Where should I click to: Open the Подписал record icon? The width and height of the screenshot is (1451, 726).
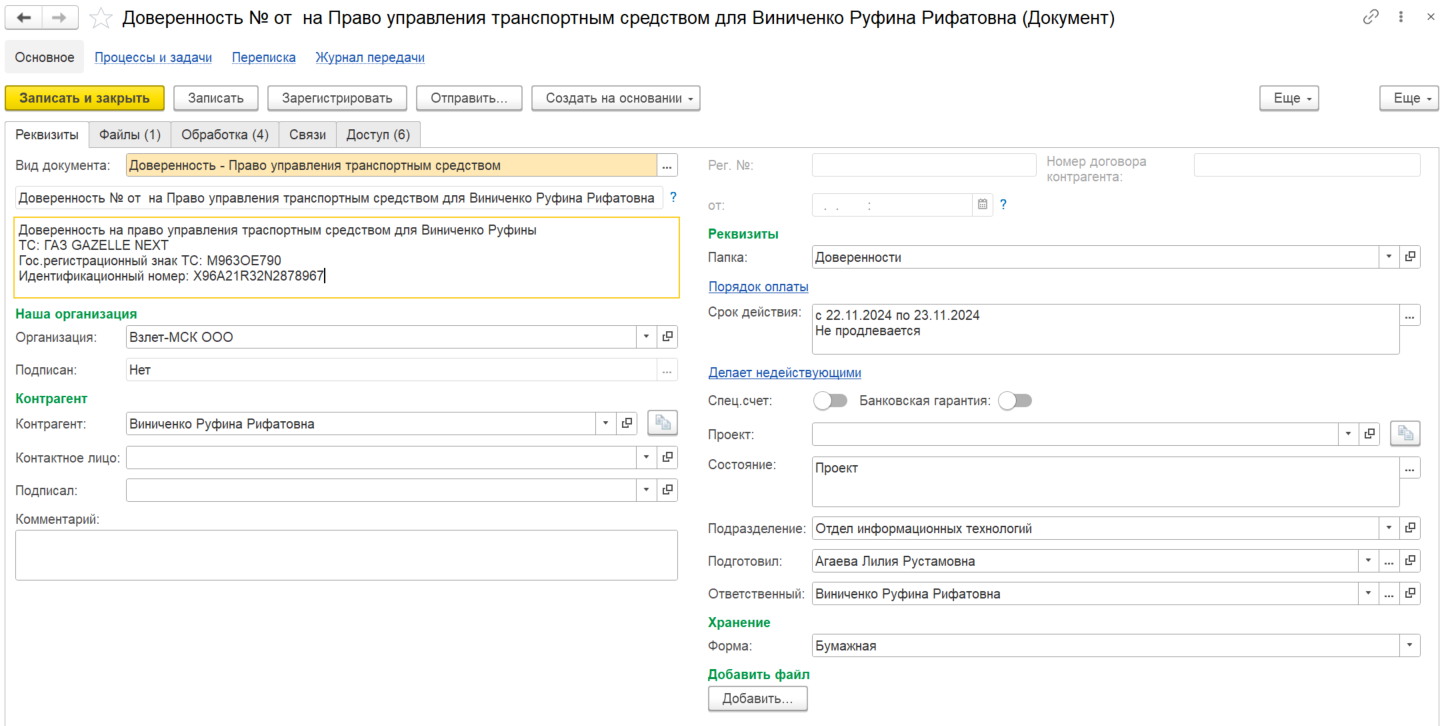[x=668, y=490]
